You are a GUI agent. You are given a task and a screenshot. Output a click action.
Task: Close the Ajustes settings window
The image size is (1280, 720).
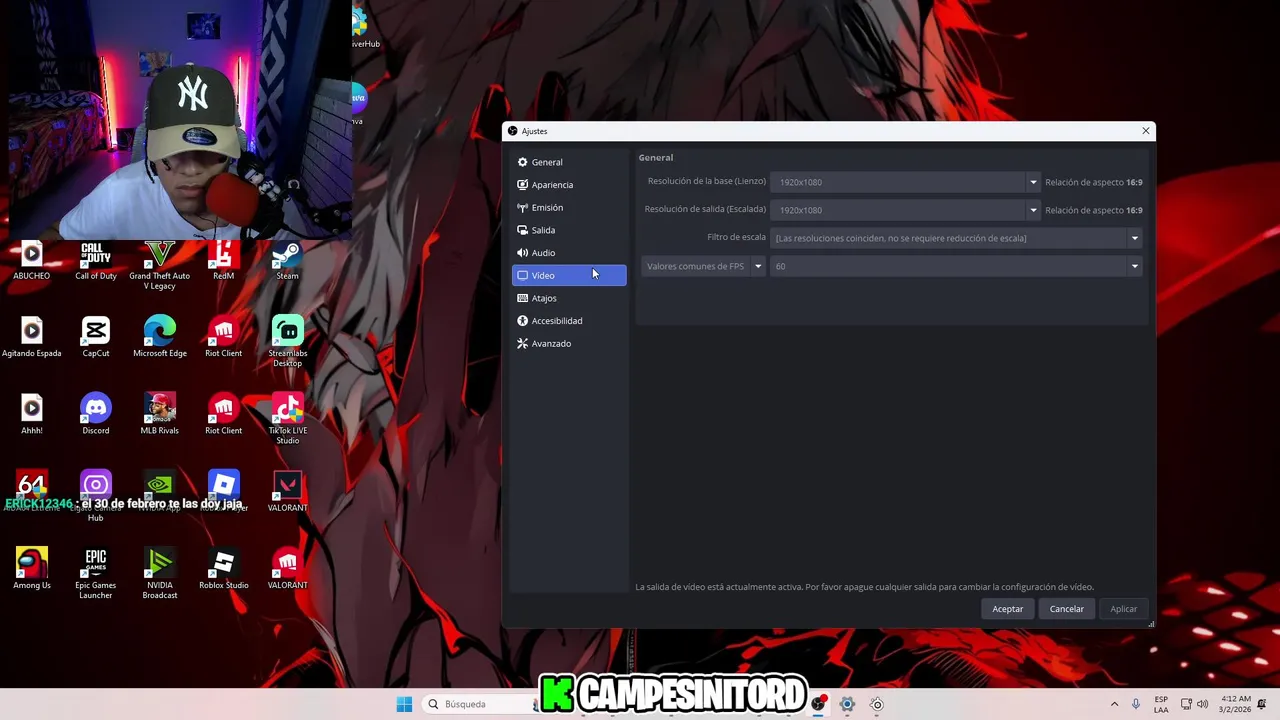pos(1146,131)
